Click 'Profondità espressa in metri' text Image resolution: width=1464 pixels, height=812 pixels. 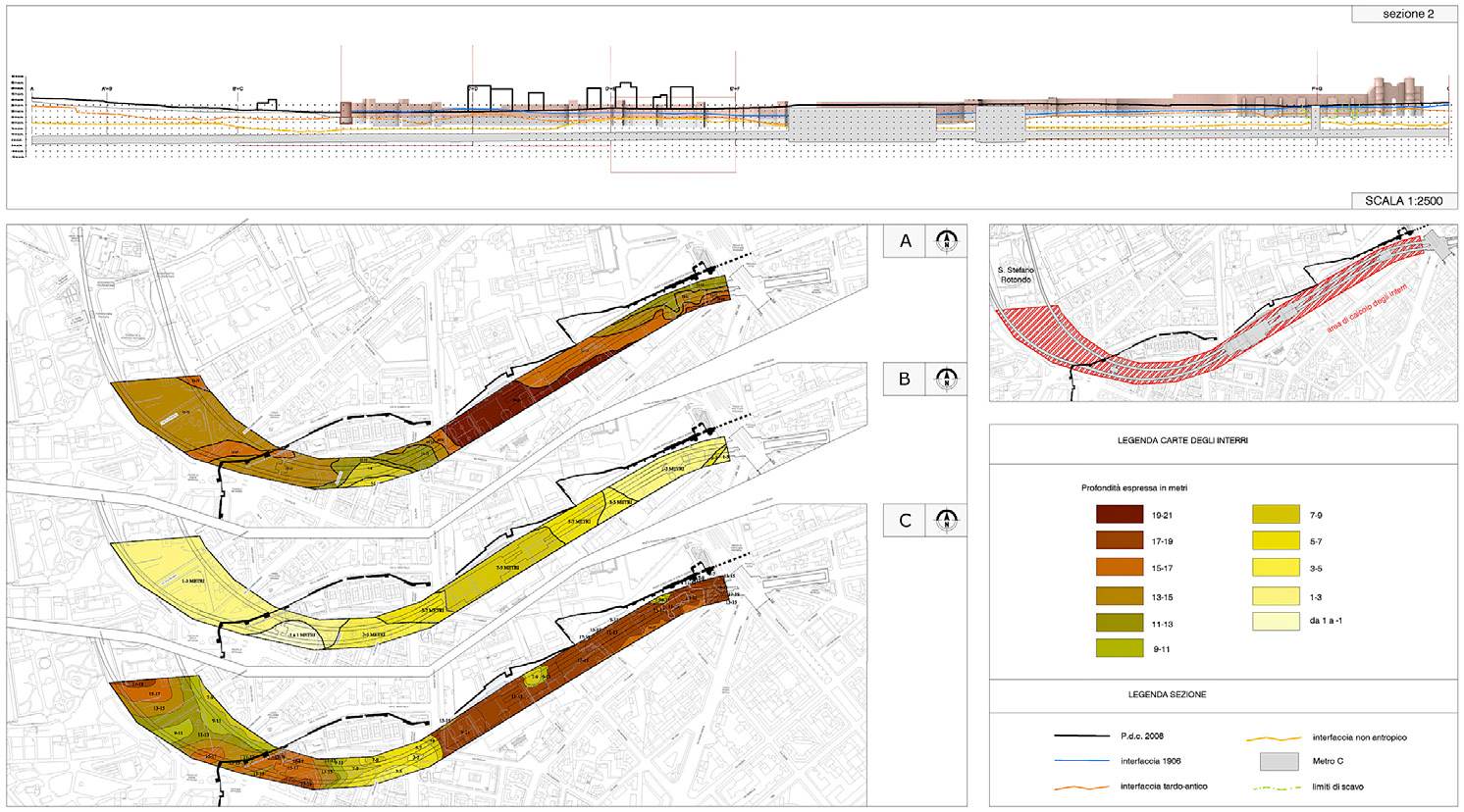coord(1134,487)
